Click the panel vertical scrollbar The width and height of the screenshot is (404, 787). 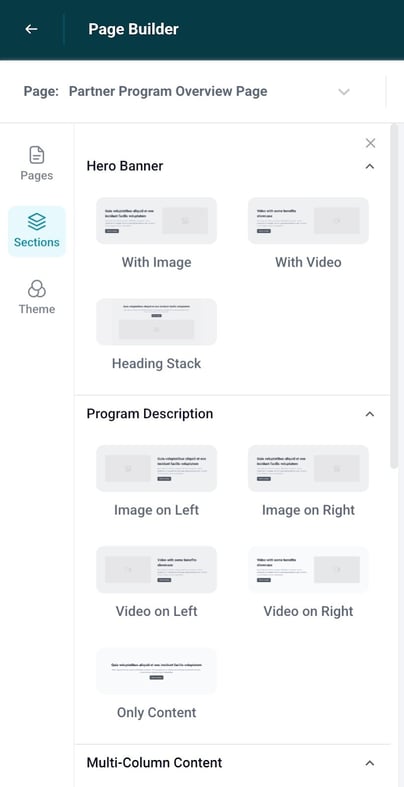(x=394, y=296)
